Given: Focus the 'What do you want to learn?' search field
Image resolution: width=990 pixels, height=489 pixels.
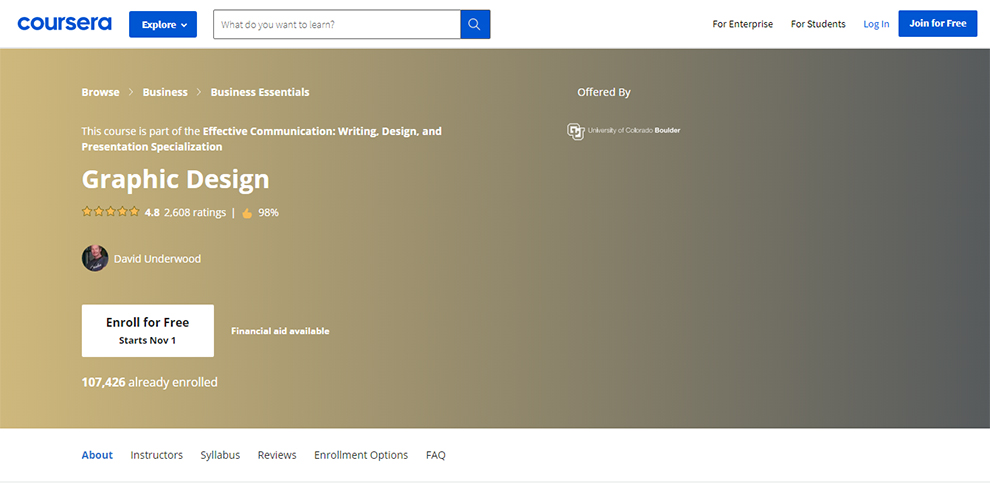Looking at the screenshot, I should [x=337, y=25].
